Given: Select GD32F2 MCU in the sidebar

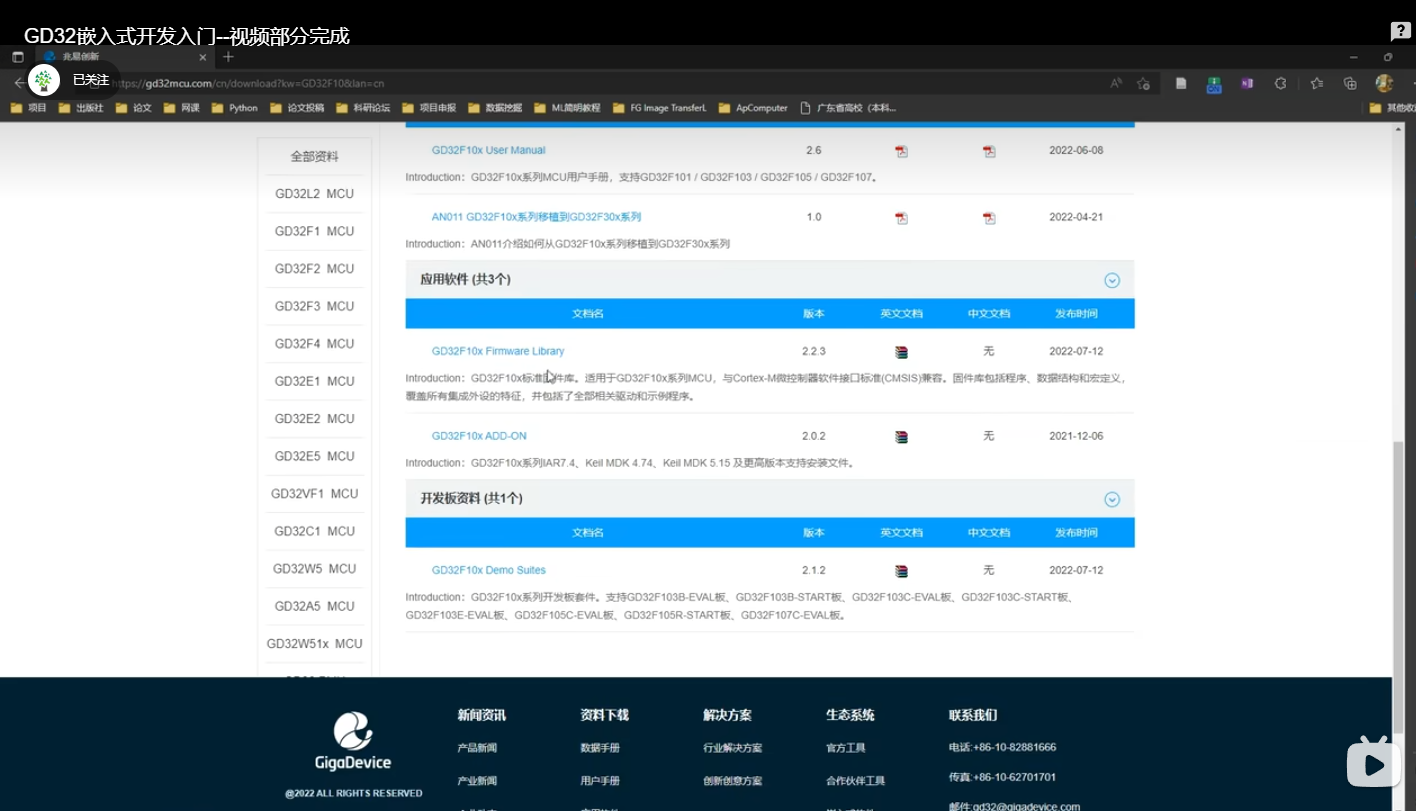Looking at the screenshot, I should click(x=314, y=269).
